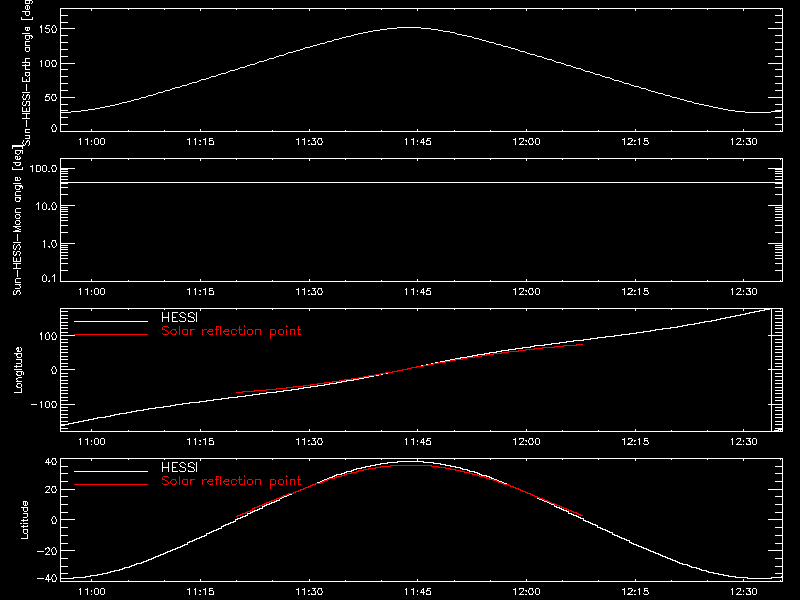Click white HESSI legend line in Longitude plot
The image size is (800, 600).
pos(111,321)
